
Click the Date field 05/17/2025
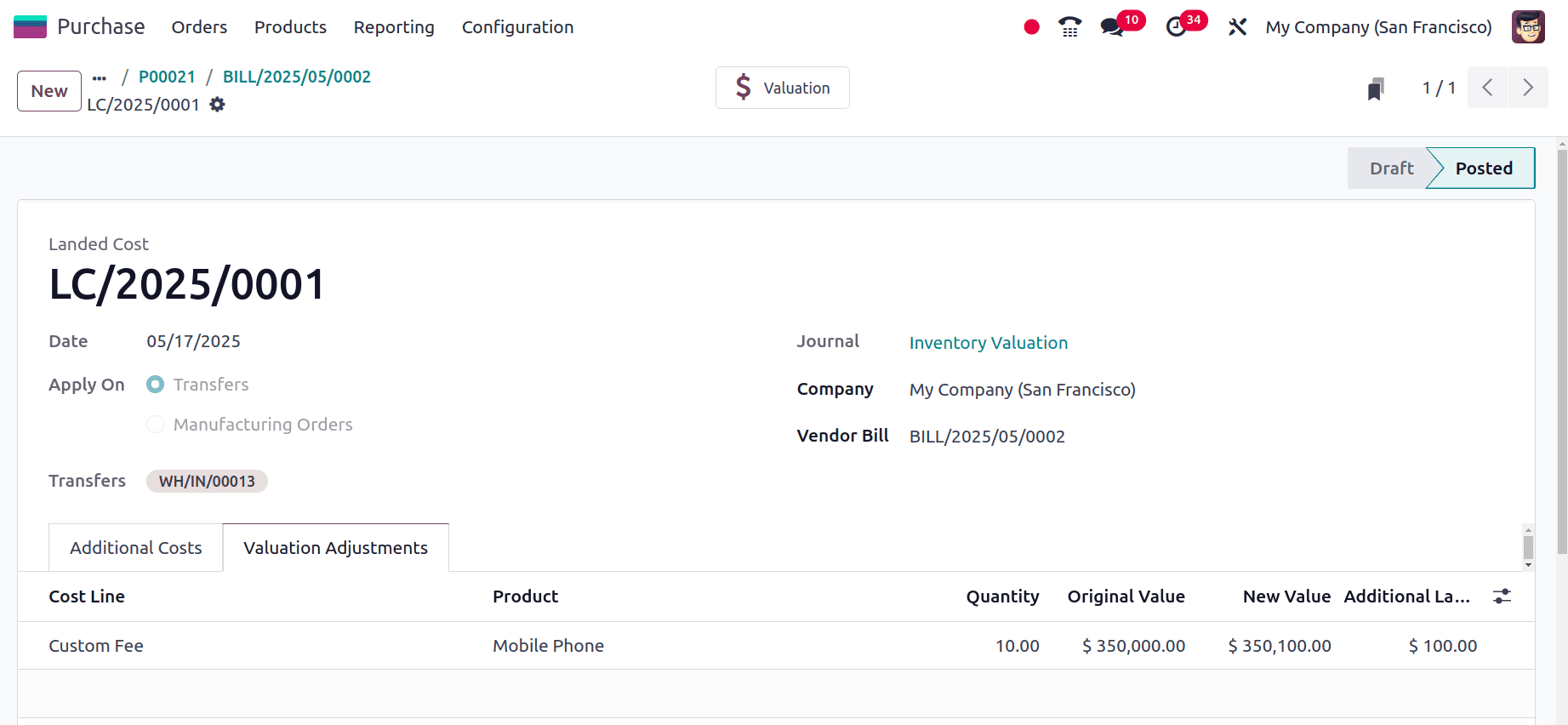point(193,341)
